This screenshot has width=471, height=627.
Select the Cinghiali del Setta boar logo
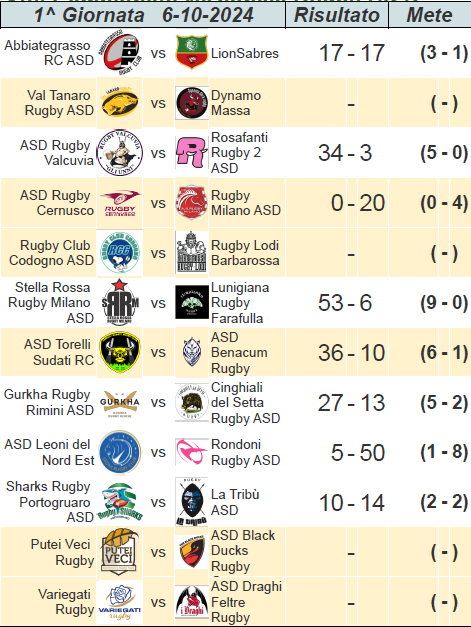[192, 402]
